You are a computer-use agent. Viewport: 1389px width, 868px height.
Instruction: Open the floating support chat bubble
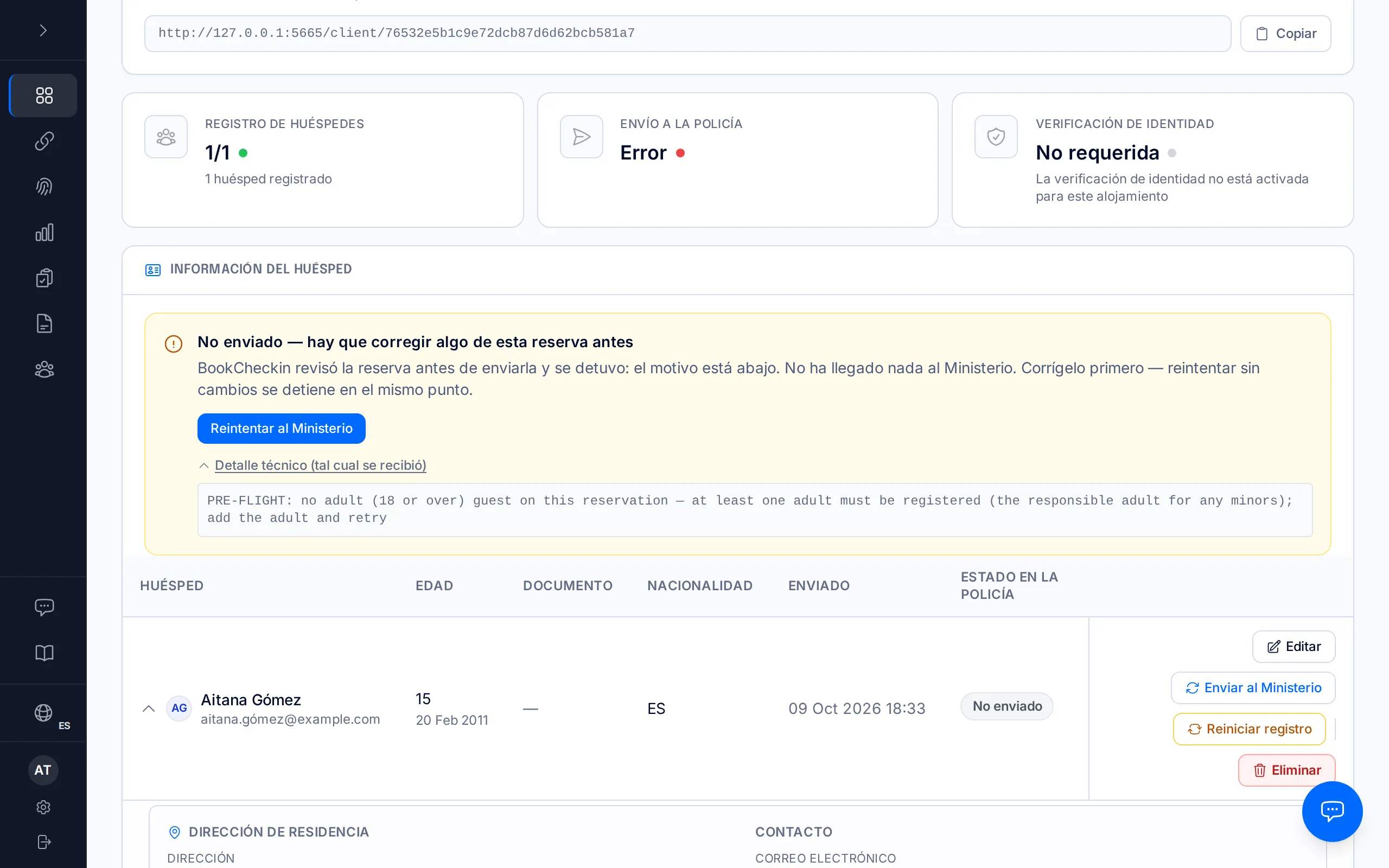[x=1332, y=811]
